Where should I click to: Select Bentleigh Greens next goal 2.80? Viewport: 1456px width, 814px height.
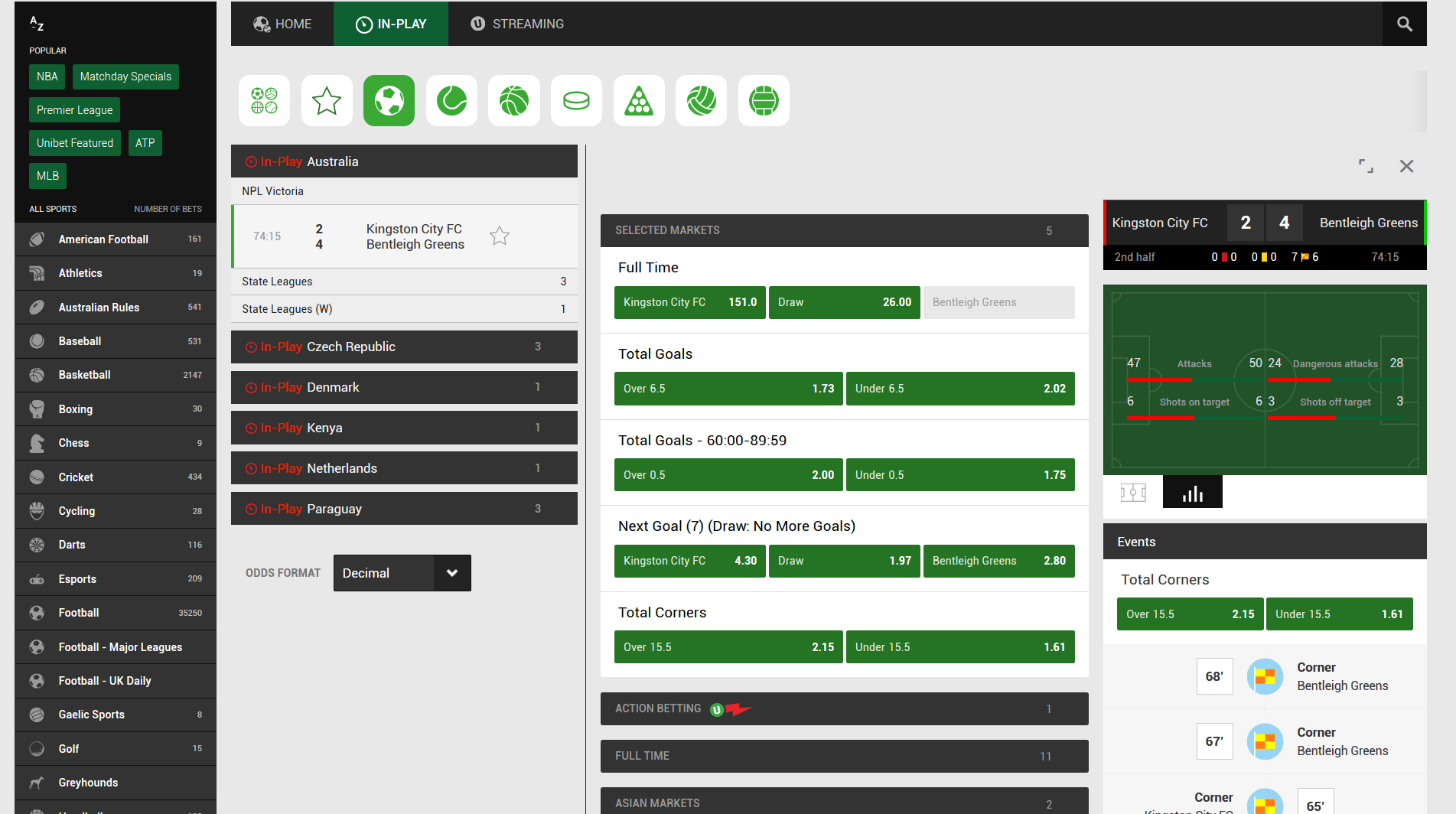click(998, 561)
